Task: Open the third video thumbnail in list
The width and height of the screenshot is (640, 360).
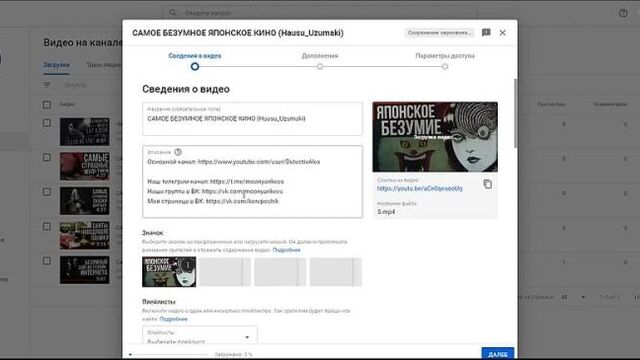Action: (x=85, y=201)
